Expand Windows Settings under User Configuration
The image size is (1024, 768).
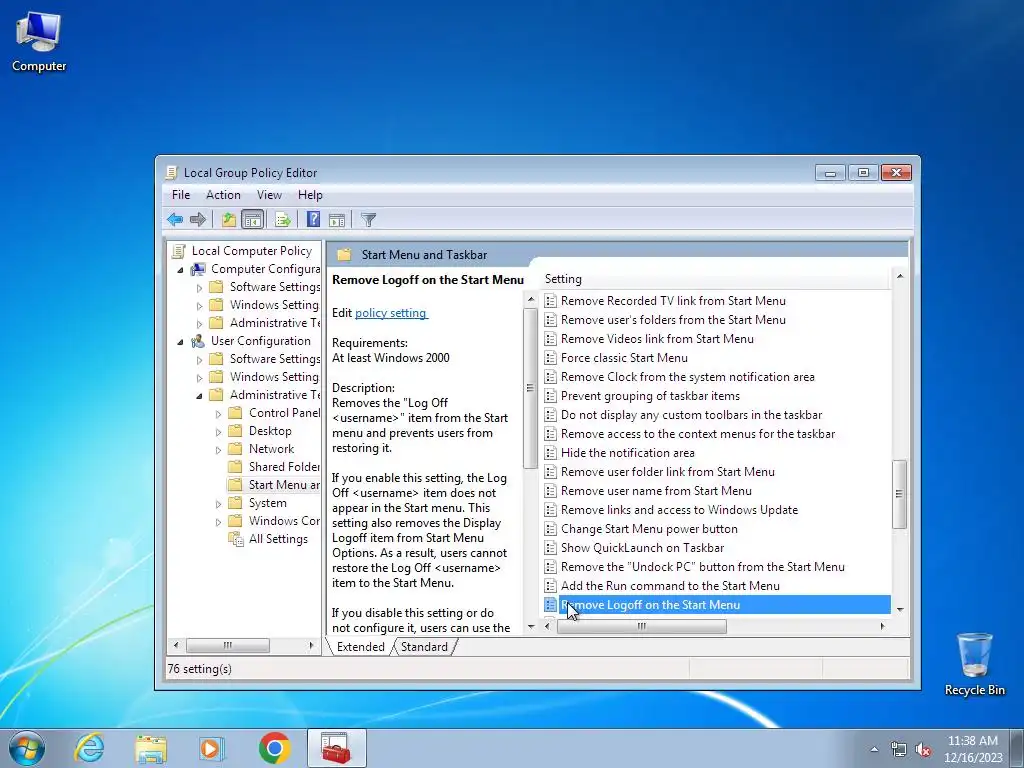(199, 377)
